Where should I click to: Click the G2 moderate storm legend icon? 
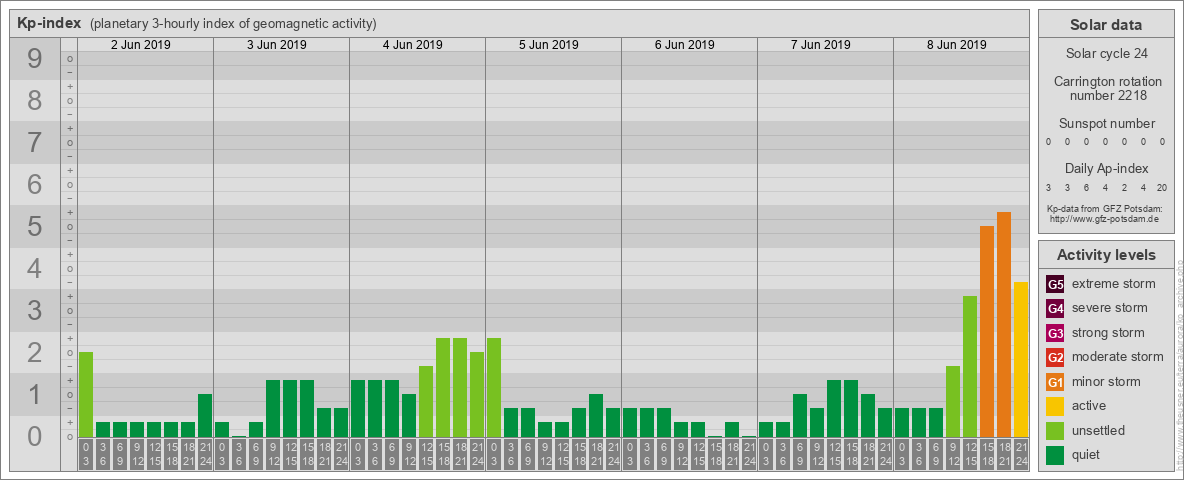1056,357
